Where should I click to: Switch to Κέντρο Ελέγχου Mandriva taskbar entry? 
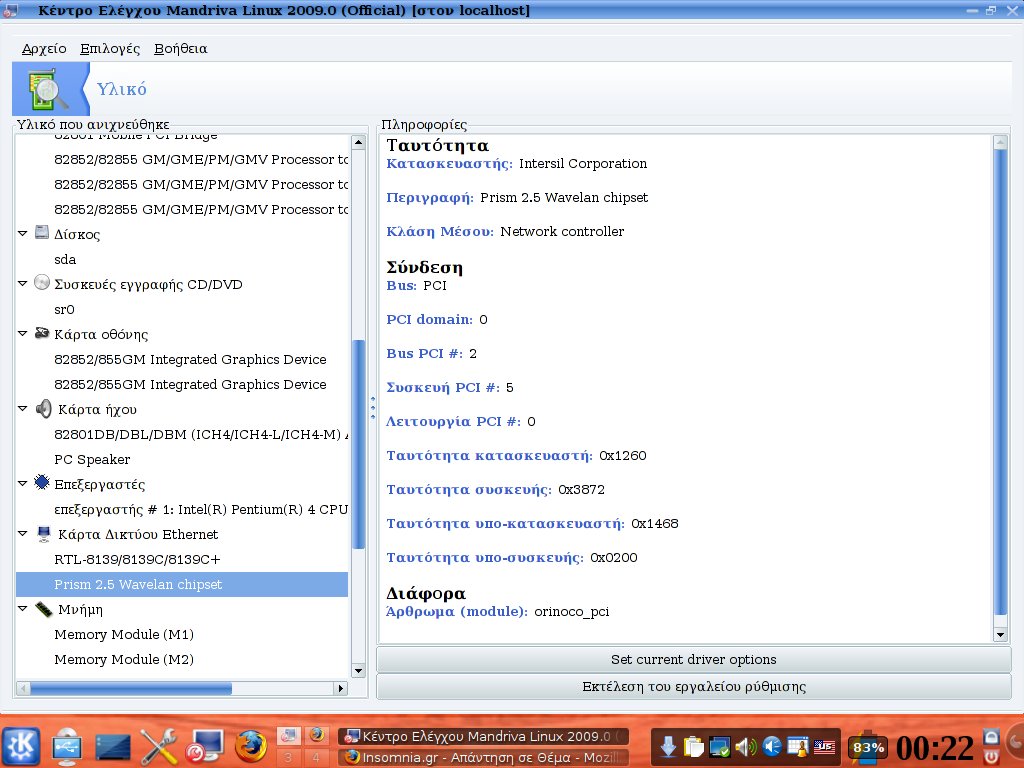pyautogui.click(x=483, y=737)
